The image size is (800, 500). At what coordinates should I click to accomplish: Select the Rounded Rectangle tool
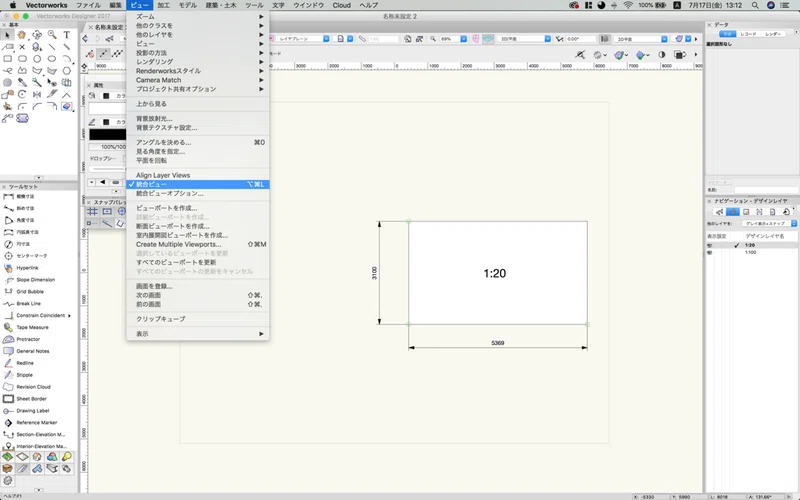22,59
